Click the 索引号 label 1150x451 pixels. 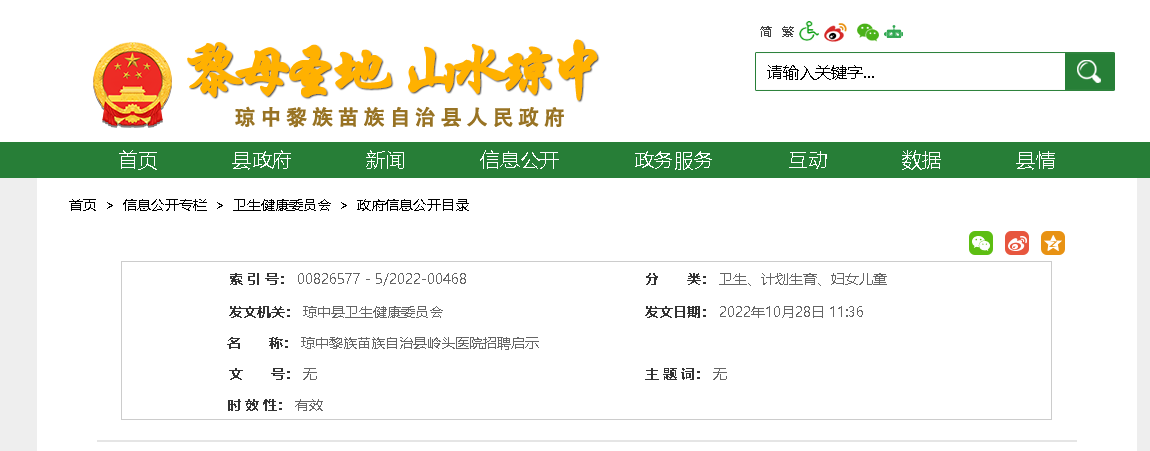click(x=257, y=279)
